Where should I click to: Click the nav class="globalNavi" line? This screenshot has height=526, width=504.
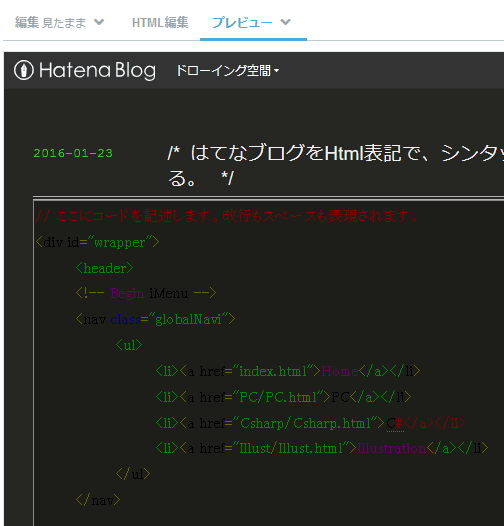click(155, 319)
